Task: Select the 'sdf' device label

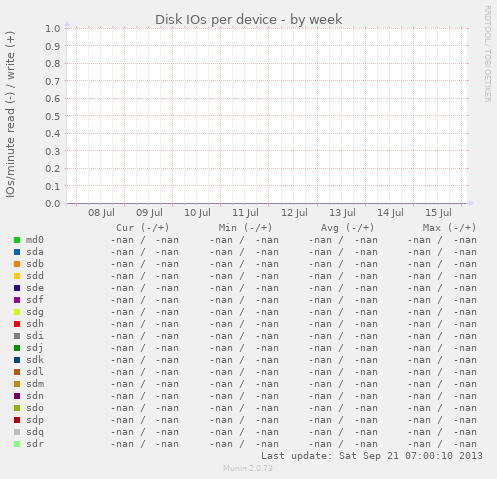Action: point(35,300)
